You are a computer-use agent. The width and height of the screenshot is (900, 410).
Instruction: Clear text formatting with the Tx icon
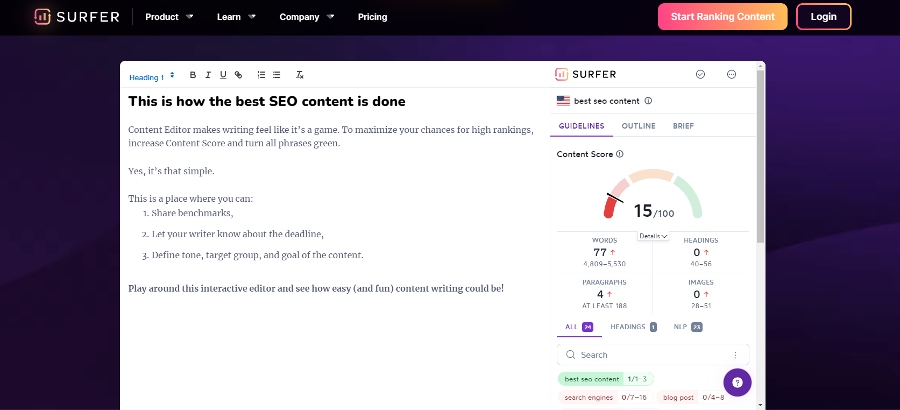pyautogui.click(x=300, y=75)
